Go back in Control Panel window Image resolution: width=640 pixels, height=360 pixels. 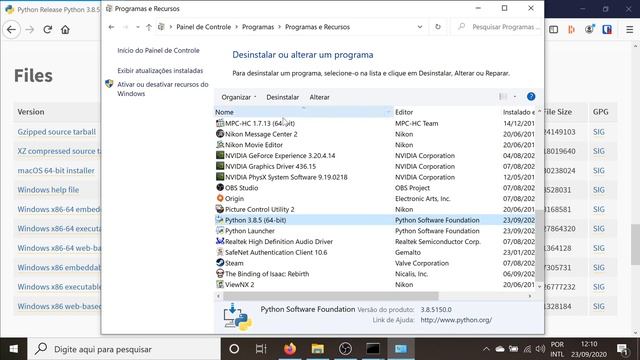(111, 27)
